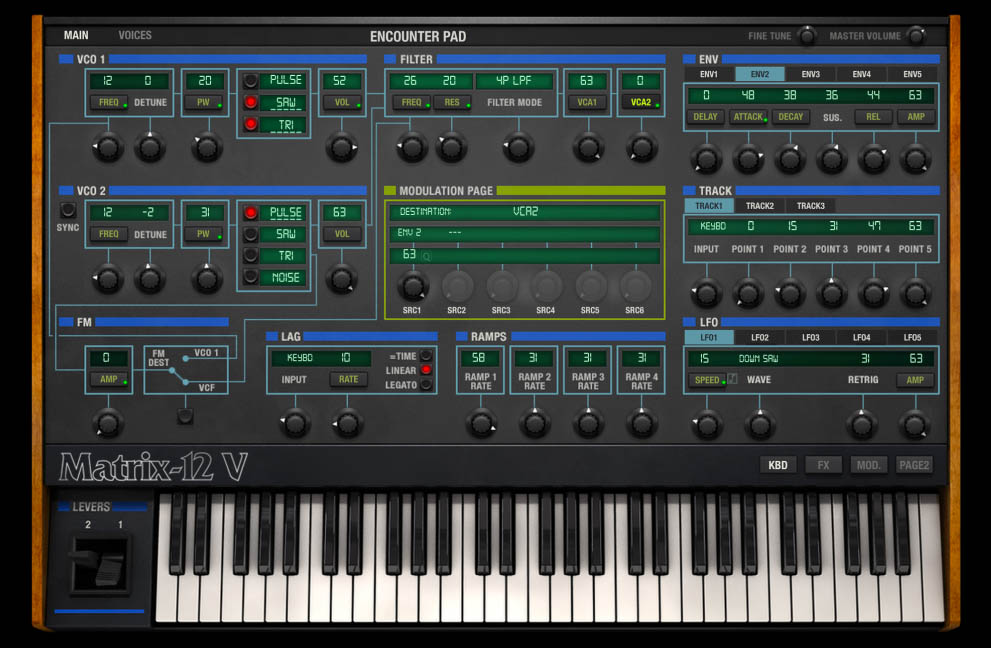Click the LAG rate knob
991x648 pixels.
pyautogui.click(x=348, y=424)
